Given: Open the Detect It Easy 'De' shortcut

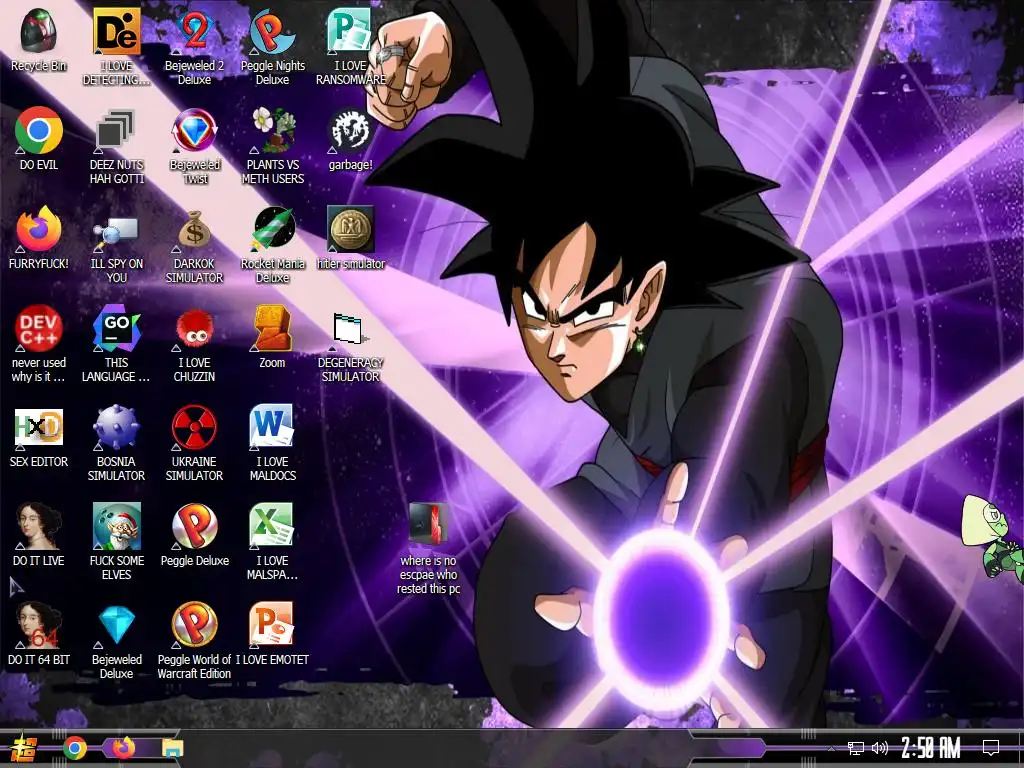Looking at the screenshot, I should click(116, 31).
